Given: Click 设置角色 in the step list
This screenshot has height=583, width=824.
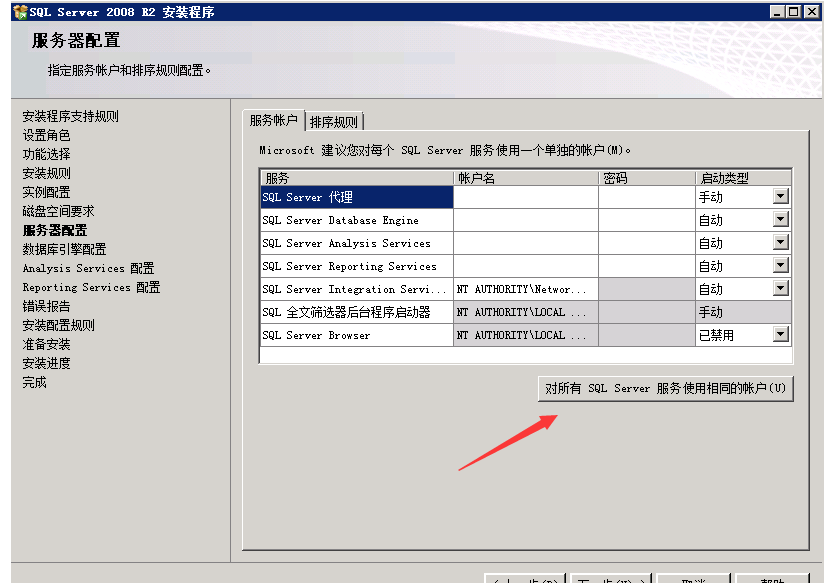Looking at the screenshot, I should coord(46,135).
